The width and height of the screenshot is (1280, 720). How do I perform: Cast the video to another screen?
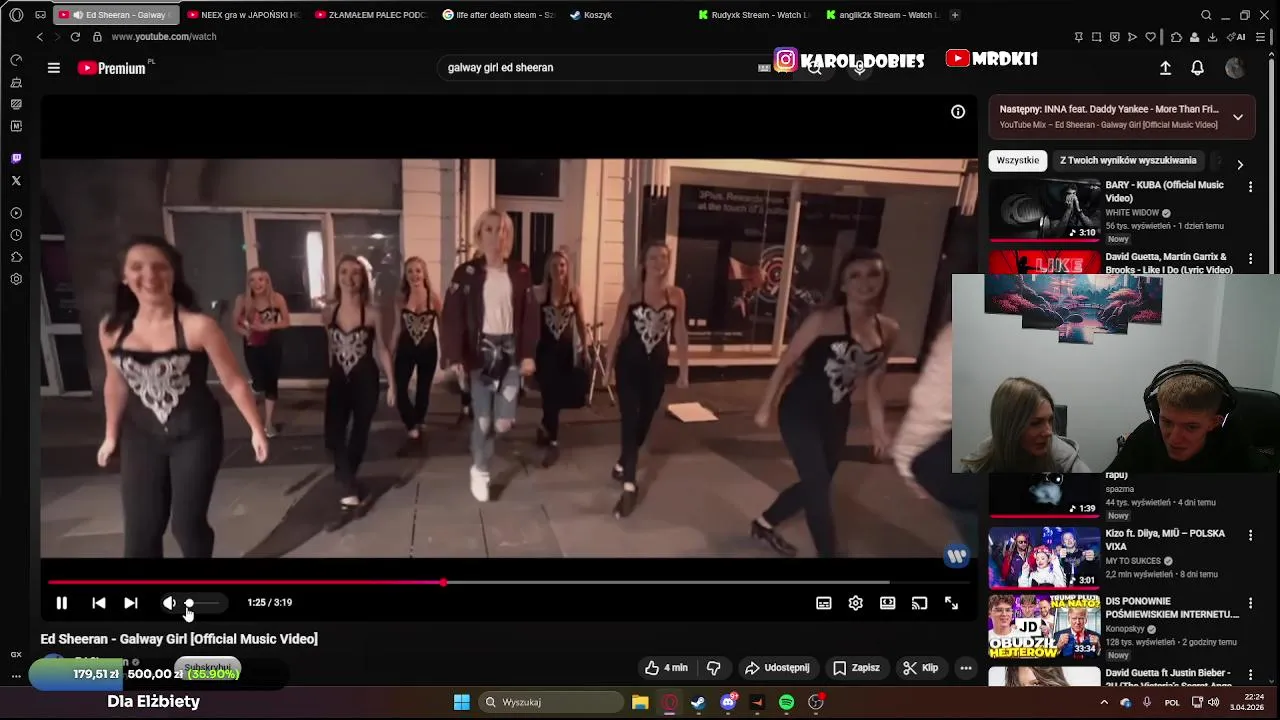point(919,603)
